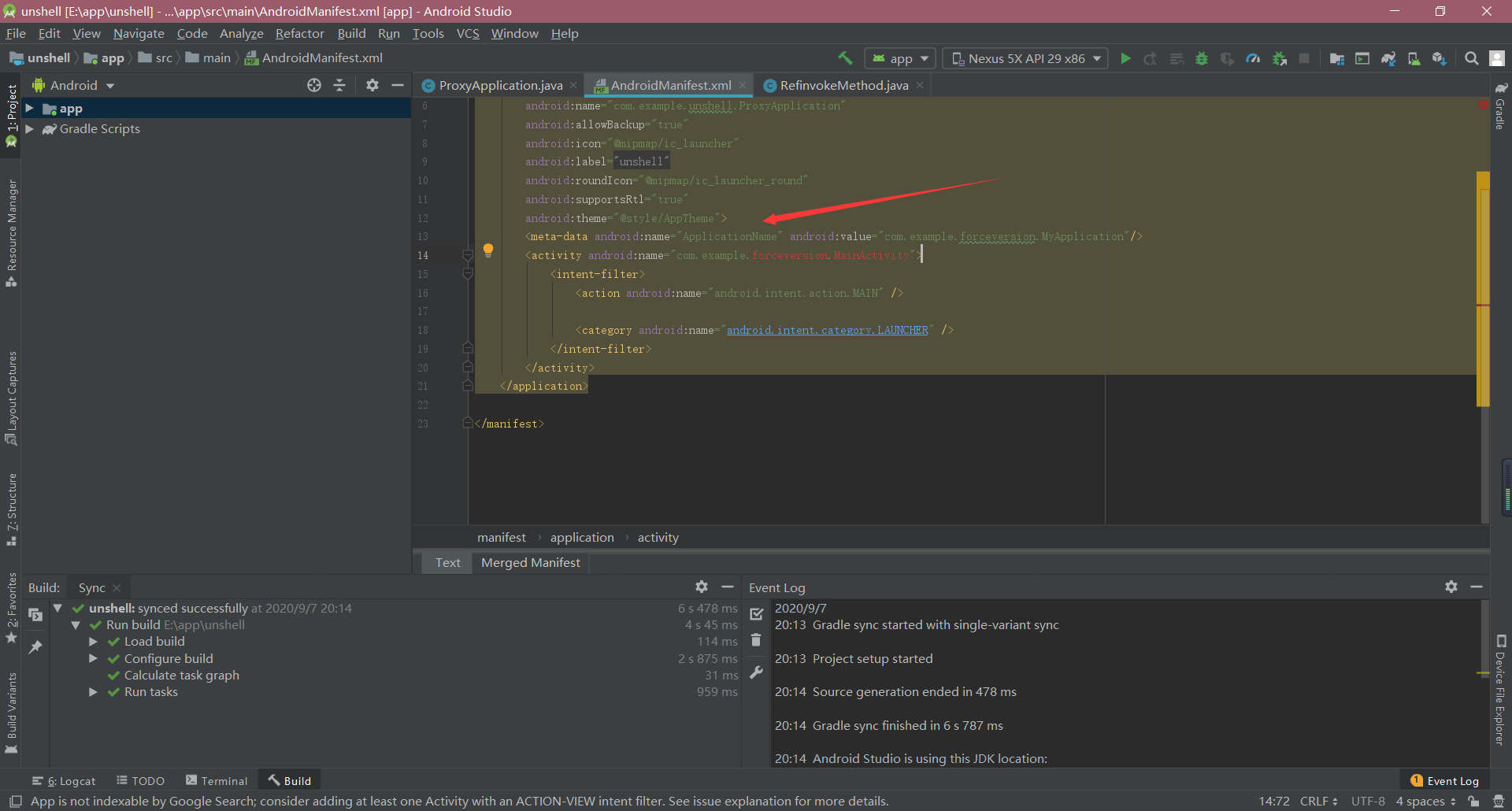This screenshot has height=811, width=1512.
Task: Open Event Log wrench settings icon
Action: pos(756,672)
